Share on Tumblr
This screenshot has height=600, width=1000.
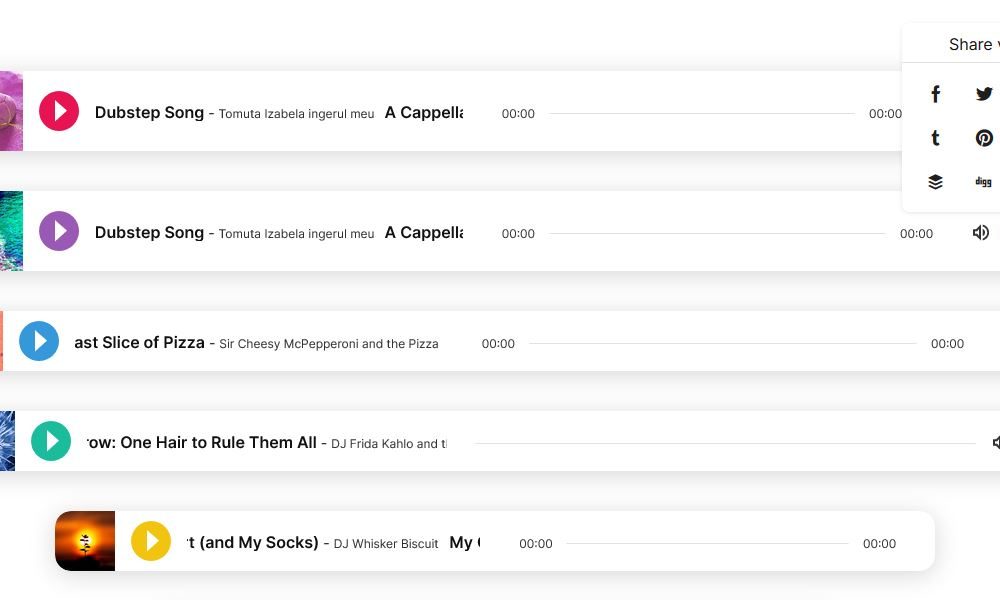pos(935,138)
